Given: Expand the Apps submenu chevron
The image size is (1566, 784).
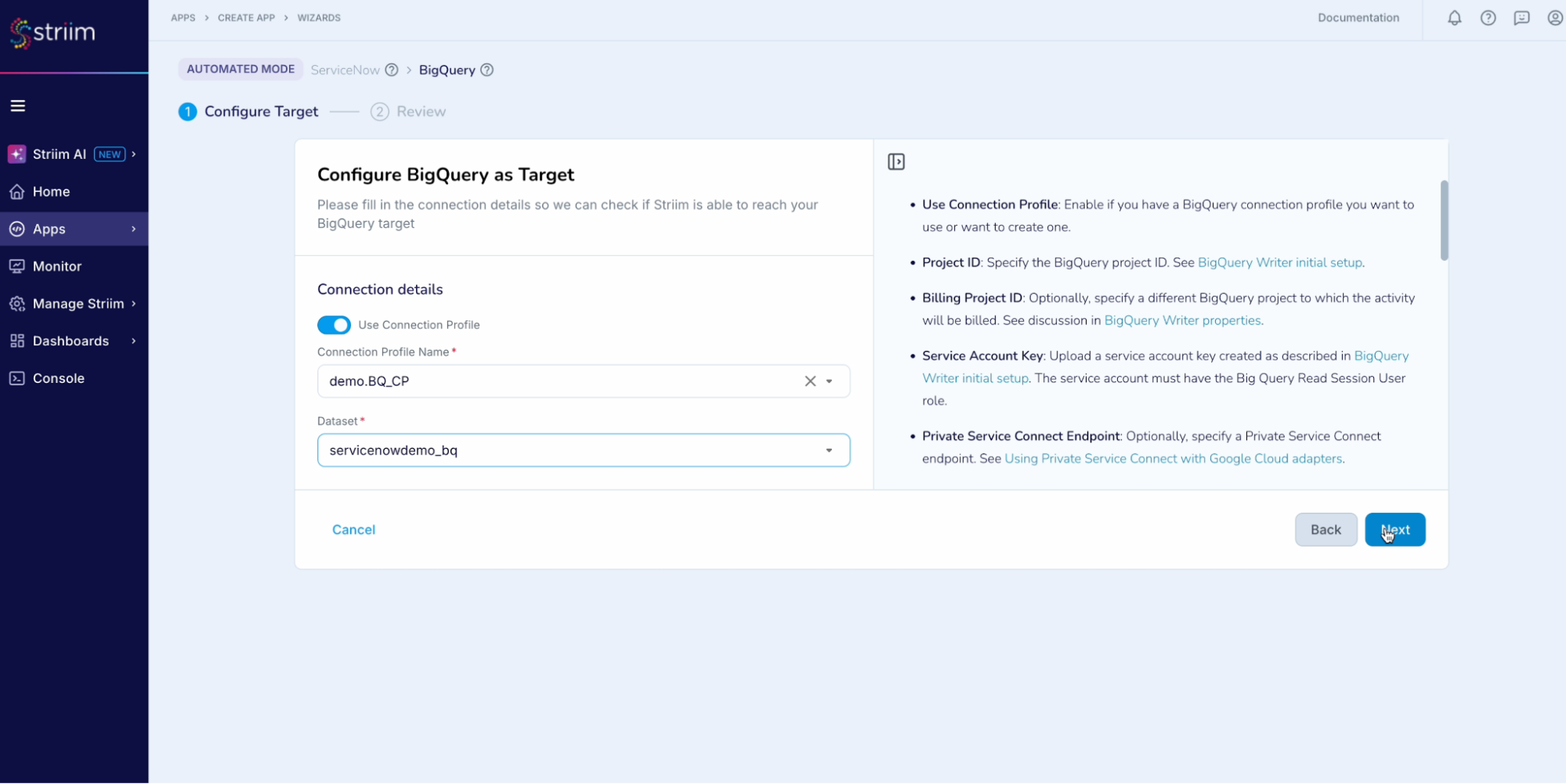Looking at the screenshot, I should tap(134, 229).
